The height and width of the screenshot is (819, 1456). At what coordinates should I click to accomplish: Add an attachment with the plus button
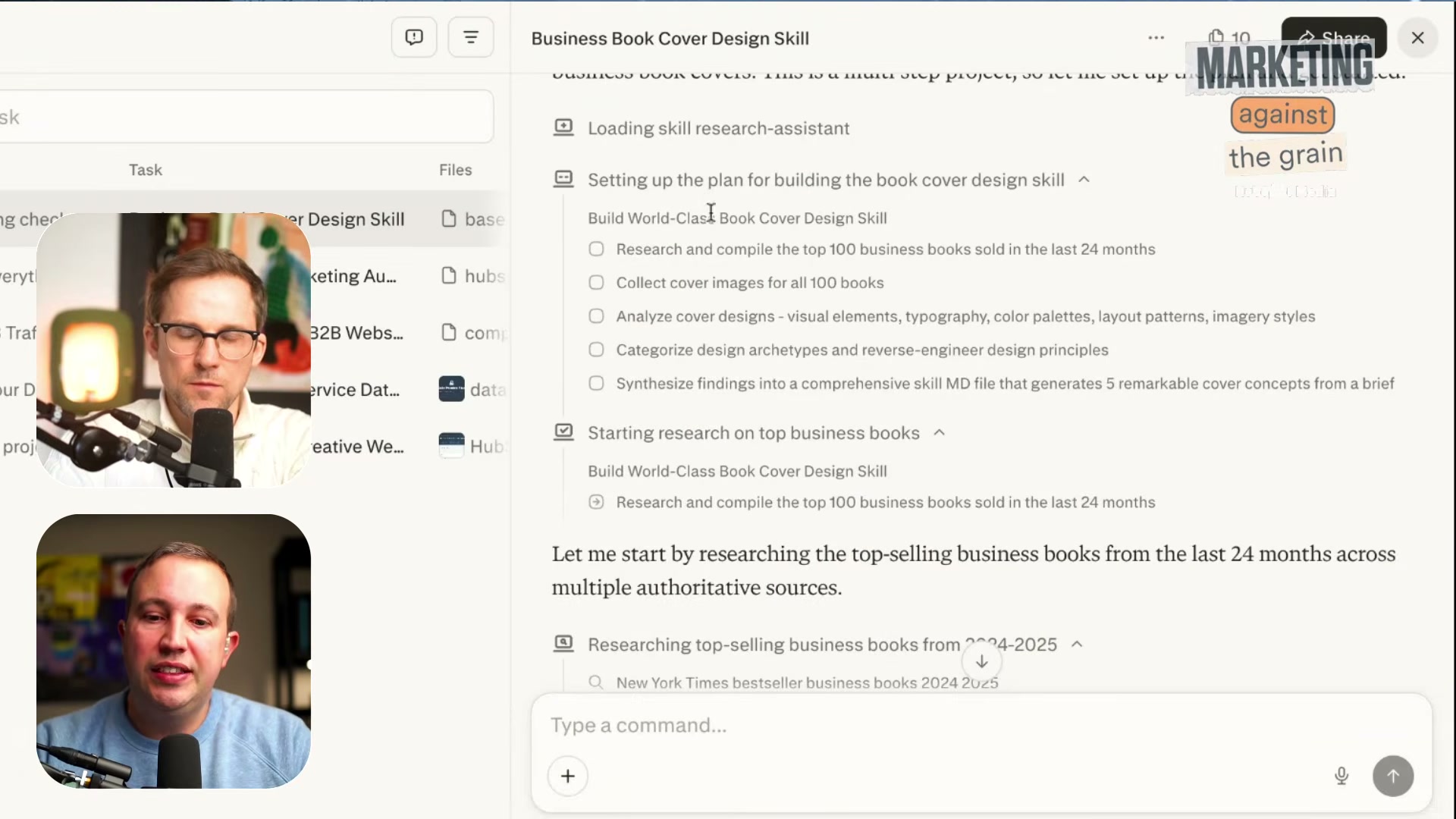click(x=567, y=776)
